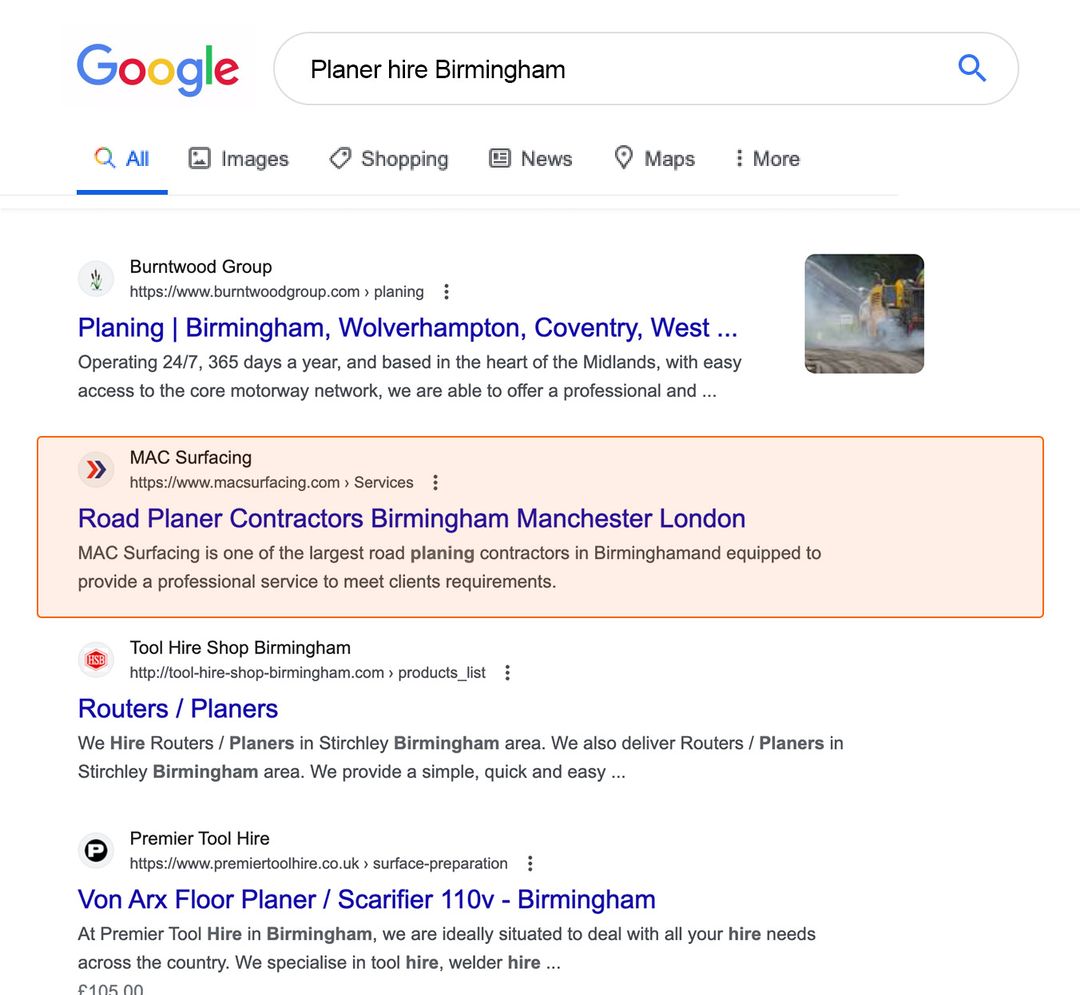The image size is (1080, 995).
Task: Click the MAC Surfacing favicon
Action: point(95,469)
